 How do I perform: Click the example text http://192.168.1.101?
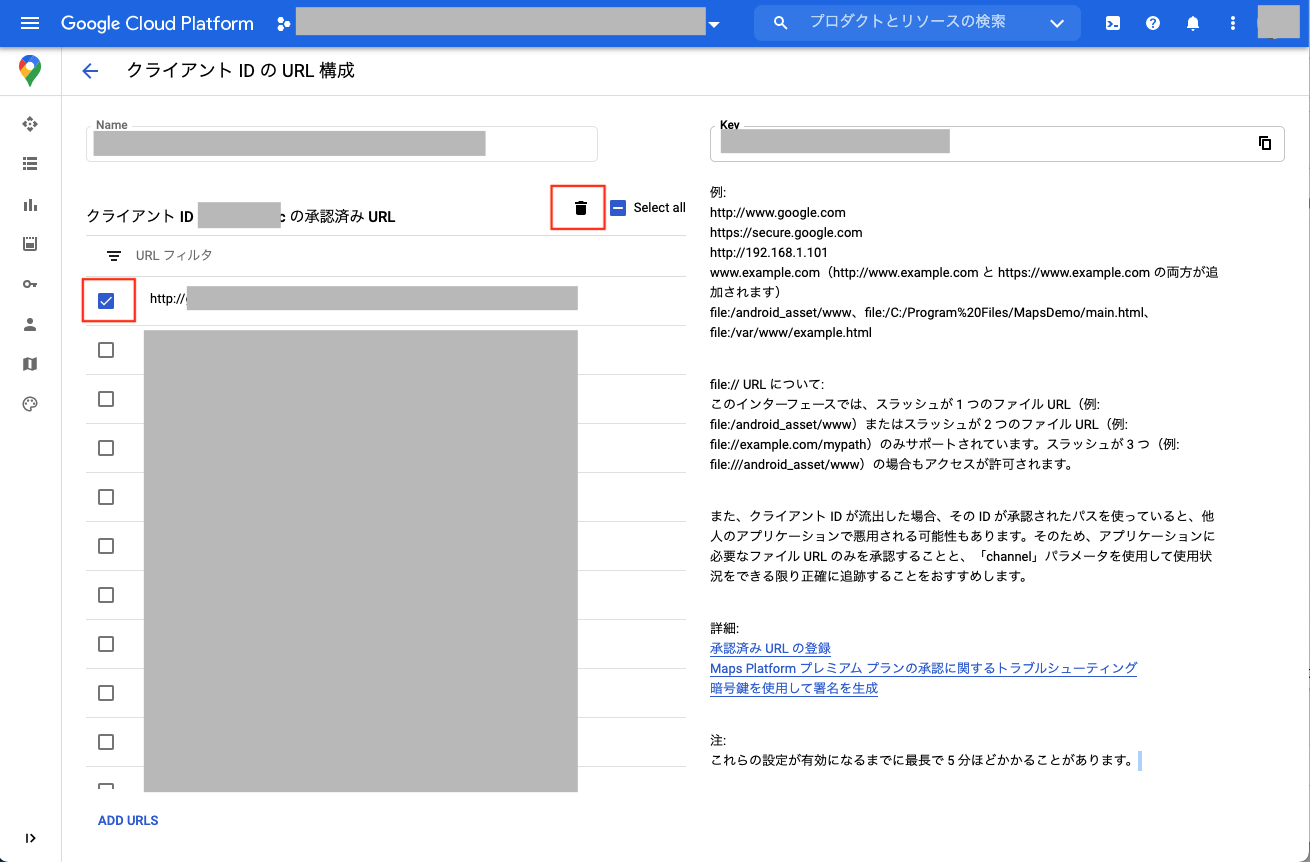(x=769, y=252)
